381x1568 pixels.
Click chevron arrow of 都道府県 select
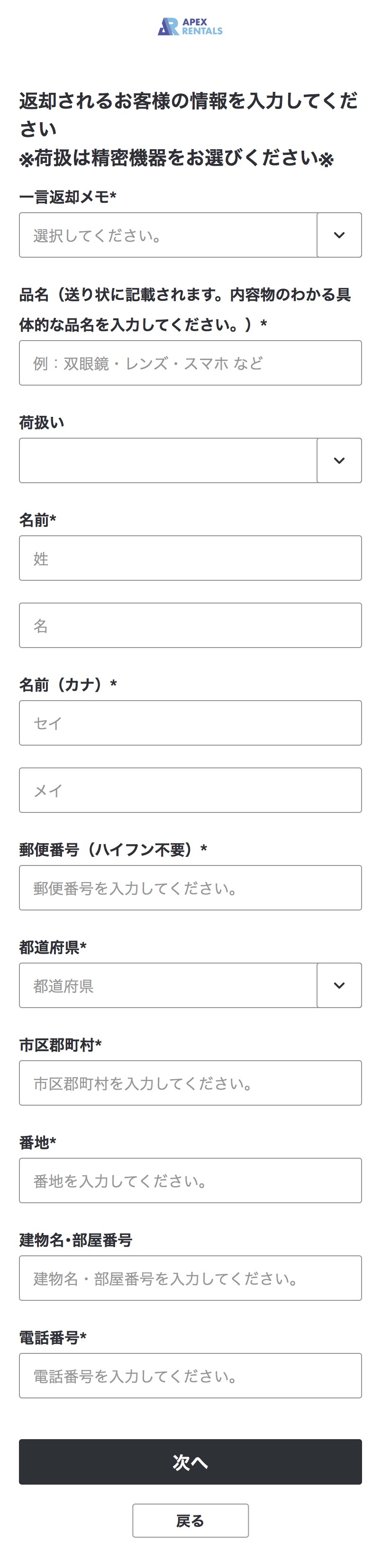coord(339,985)
